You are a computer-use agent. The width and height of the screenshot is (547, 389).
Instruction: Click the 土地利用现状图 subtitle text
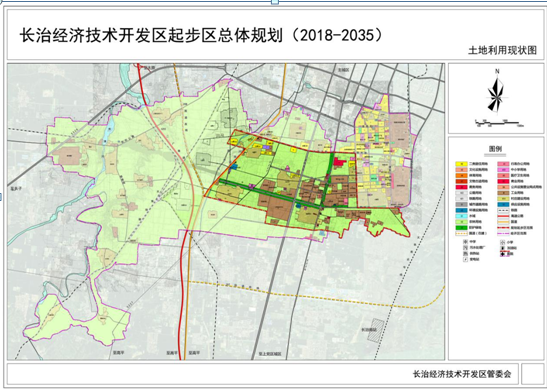502,51
